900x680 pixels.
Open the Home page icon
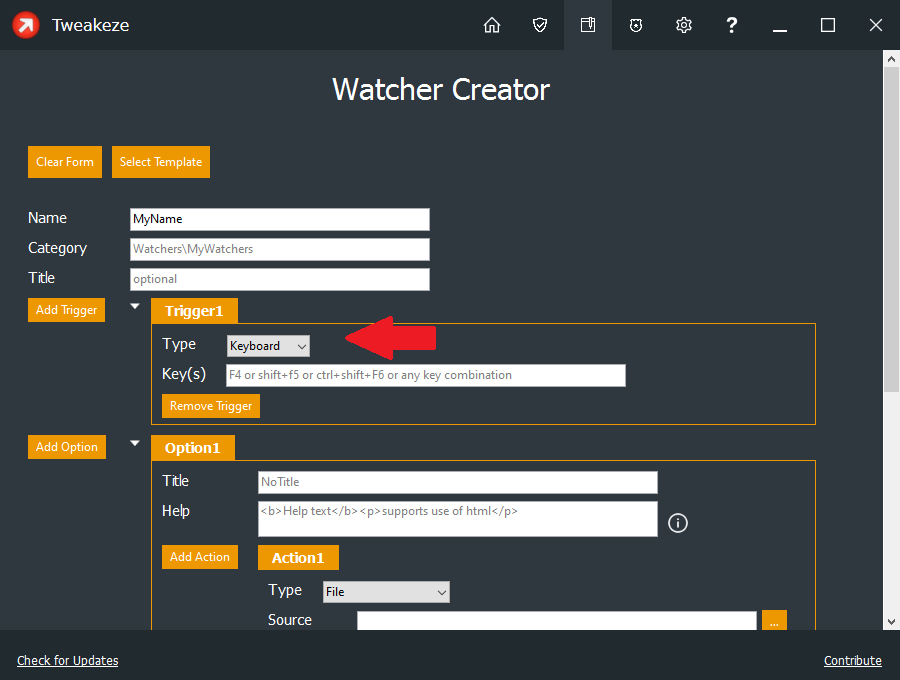[x=492, y=25]
